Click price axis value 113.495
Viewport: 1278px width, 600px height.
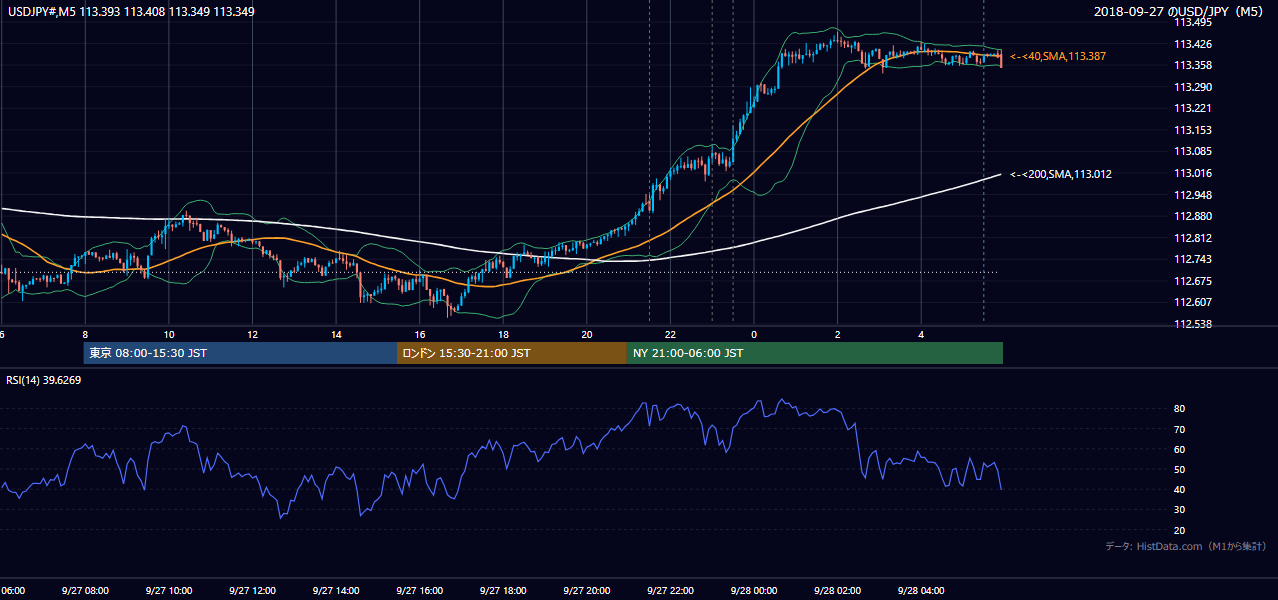pyautogui.click(x=1192, y=22)
